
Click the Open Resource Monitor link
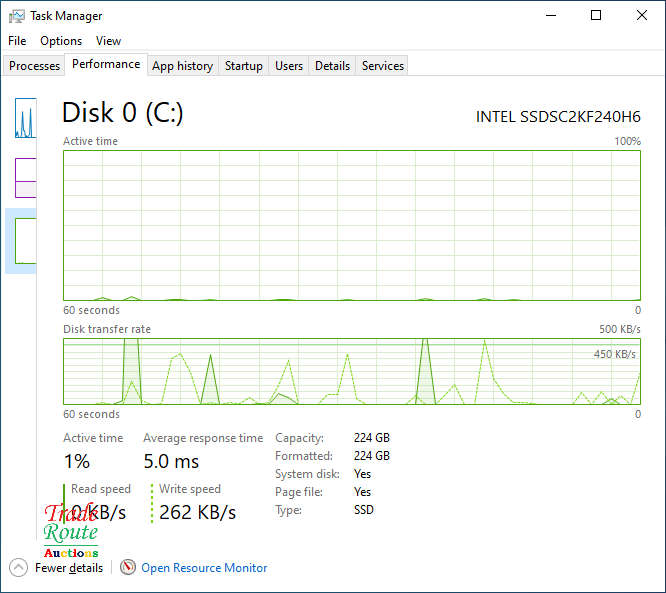tap(204, 568)
